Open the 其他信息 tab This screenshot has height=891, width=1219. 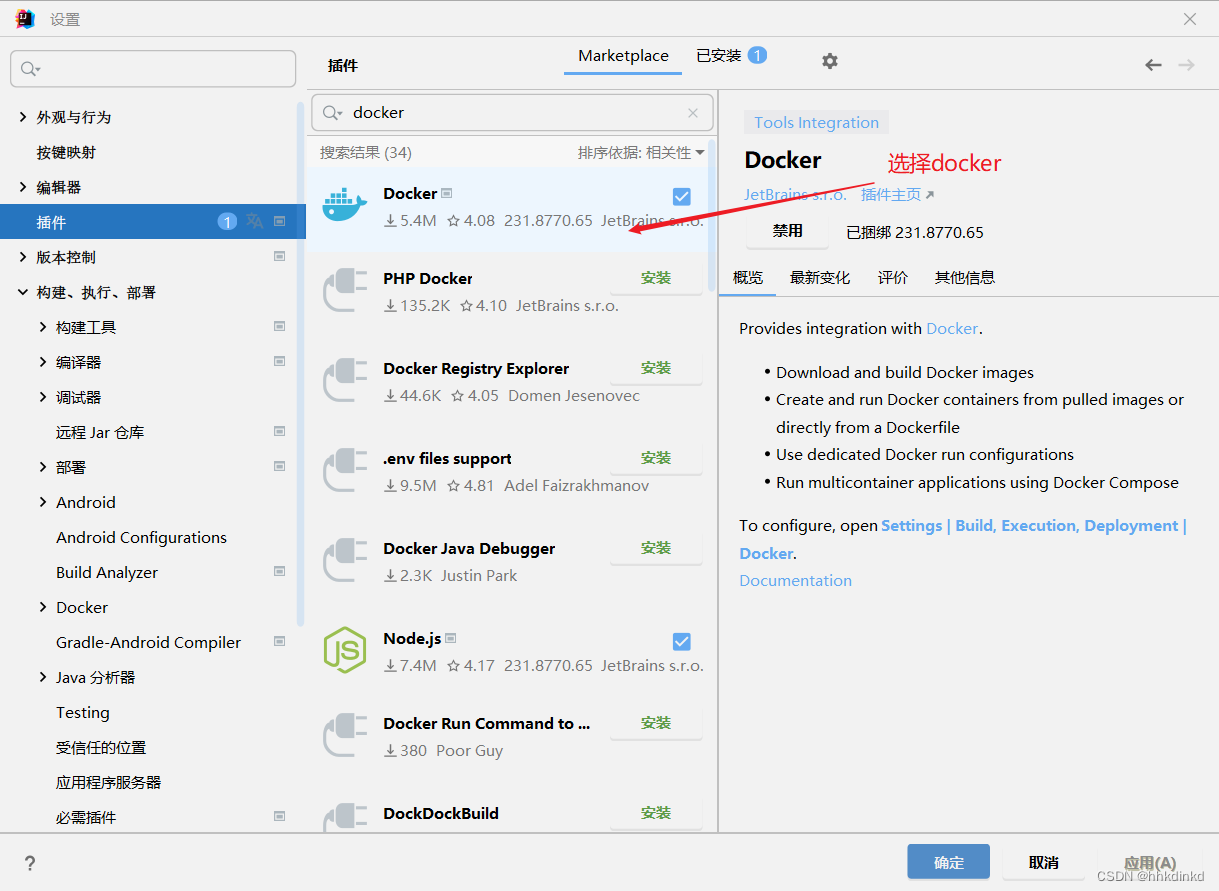[x=965, y=278]
